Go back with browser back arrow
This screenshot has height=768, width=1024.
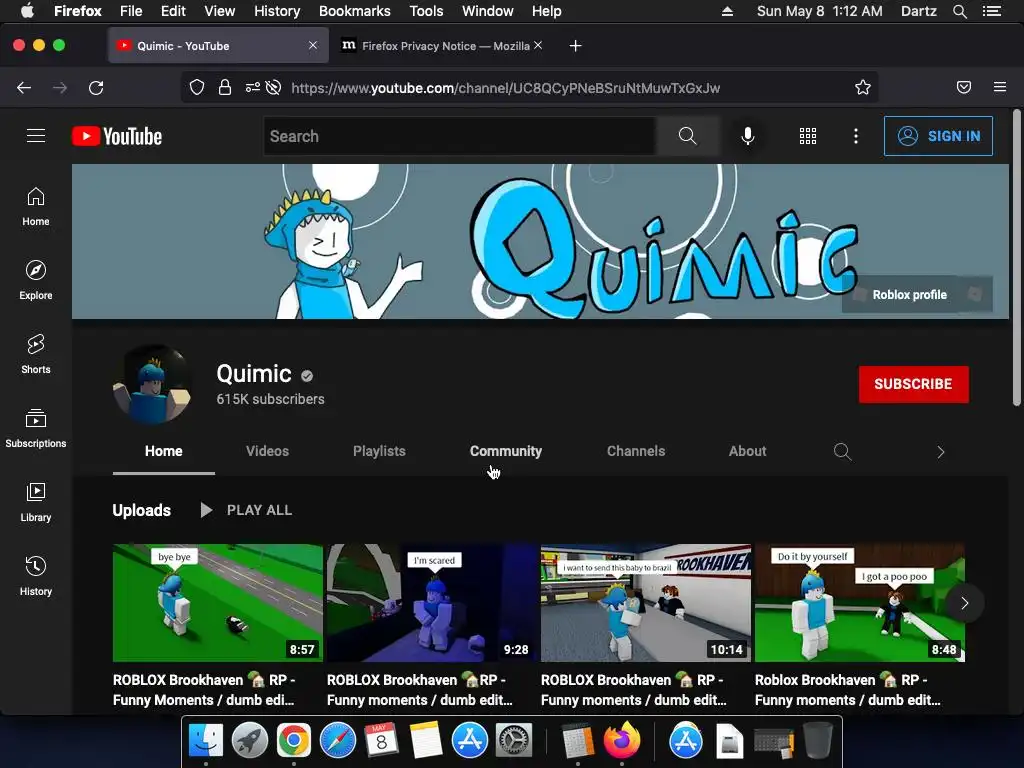pyautogui.click(x=24, y=88)
